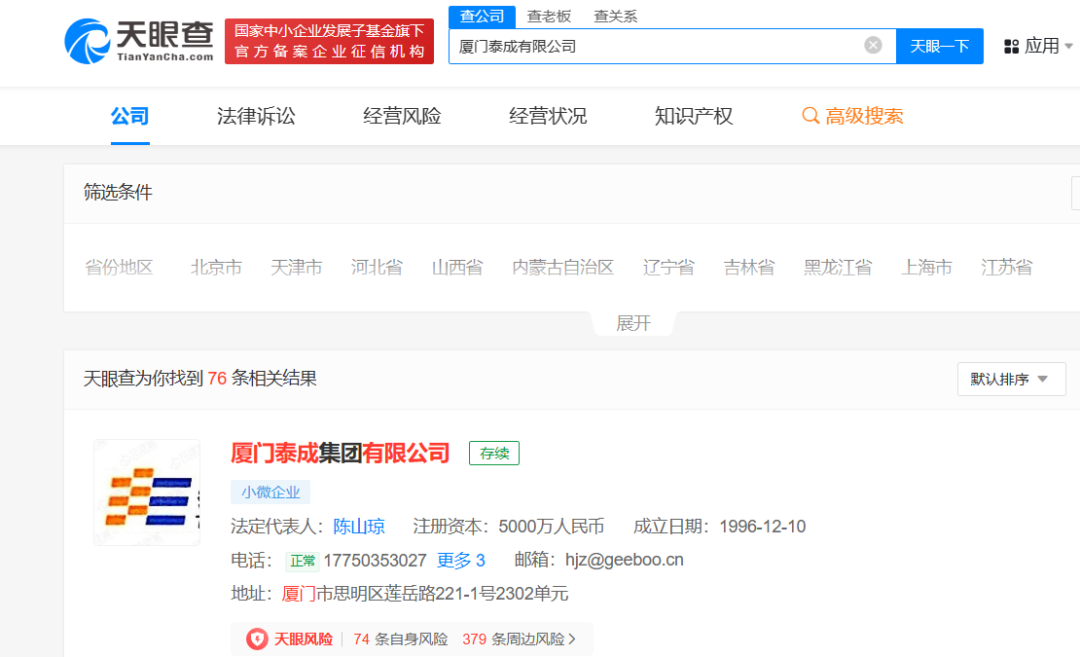Select the 经营状况 tab

point(548,116)
